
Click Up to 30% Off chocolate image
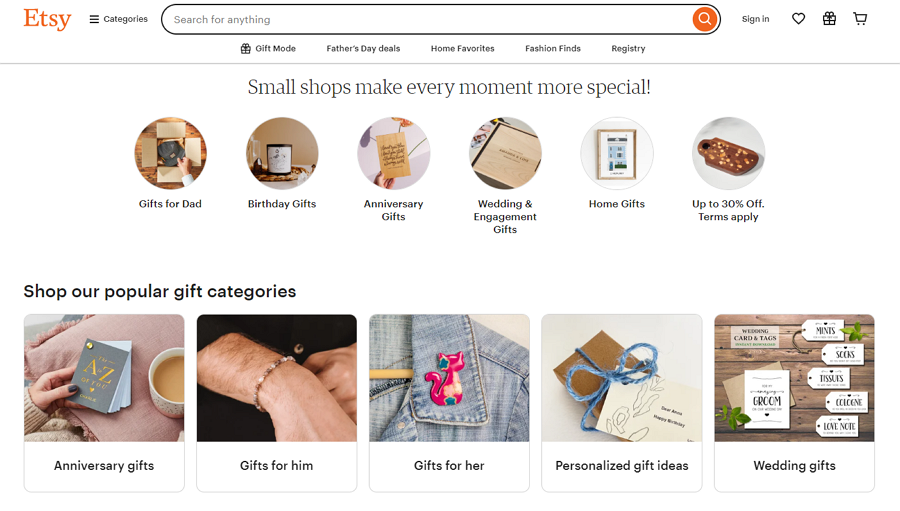pos(728,153)
